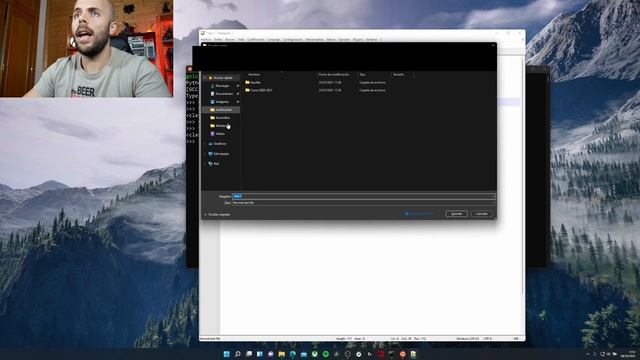Open Lenguaje menu in Notepad++
This screenshot has height=360, width=640.
(x=274, y=40)
